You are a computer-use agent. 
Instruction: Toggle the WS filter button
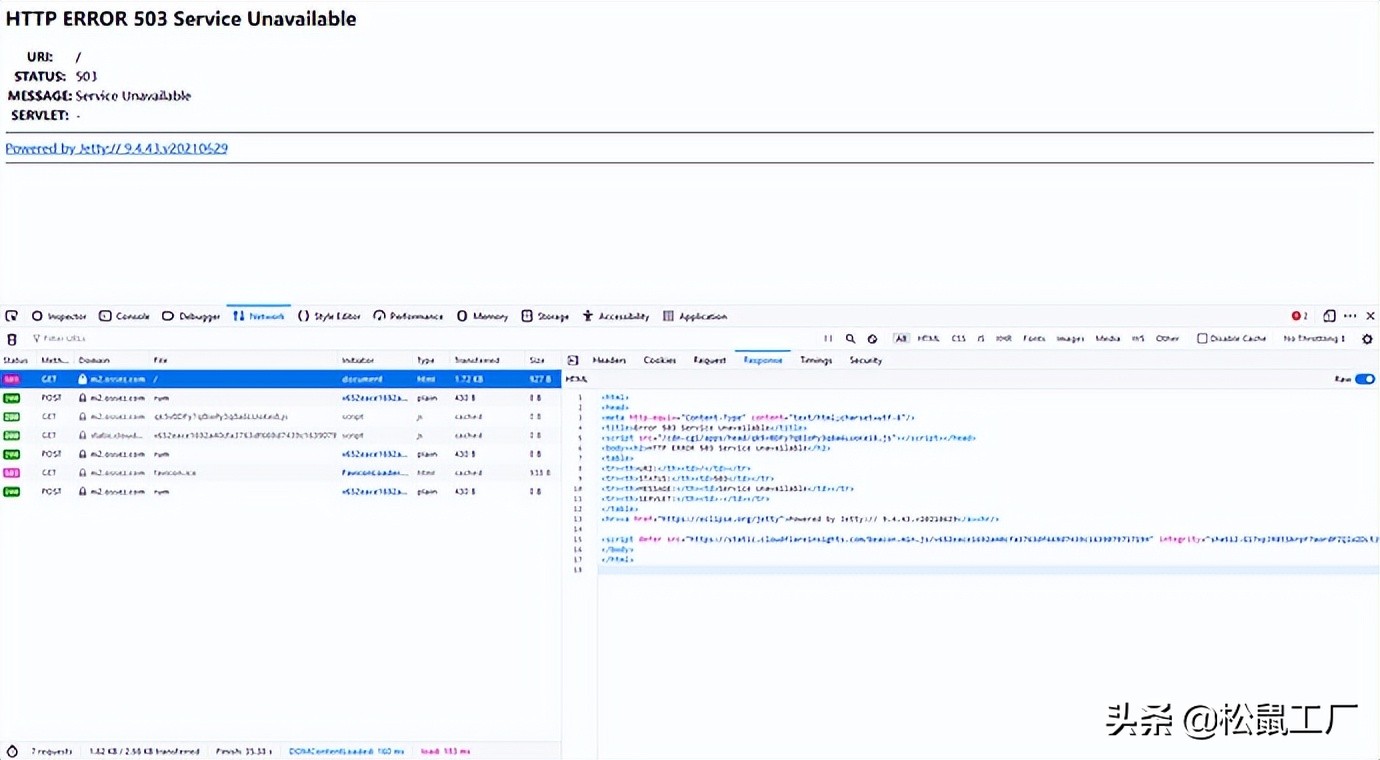(x=1138, y=339)
